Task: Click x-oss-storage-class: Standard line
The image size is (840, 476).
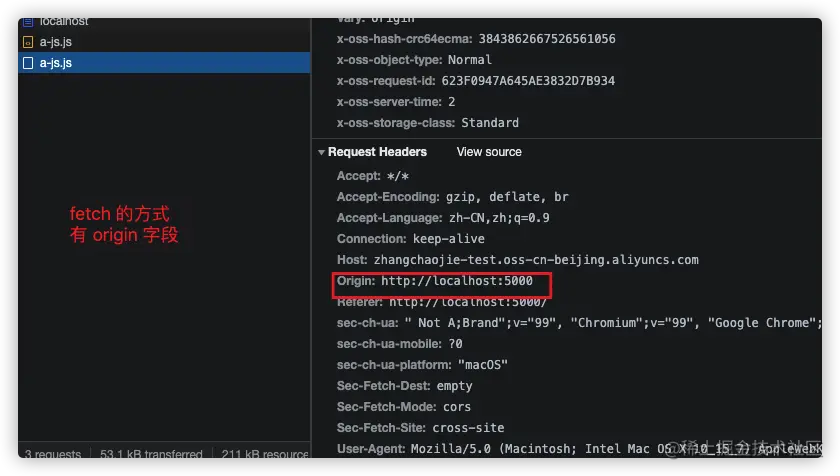Action: 428,123
